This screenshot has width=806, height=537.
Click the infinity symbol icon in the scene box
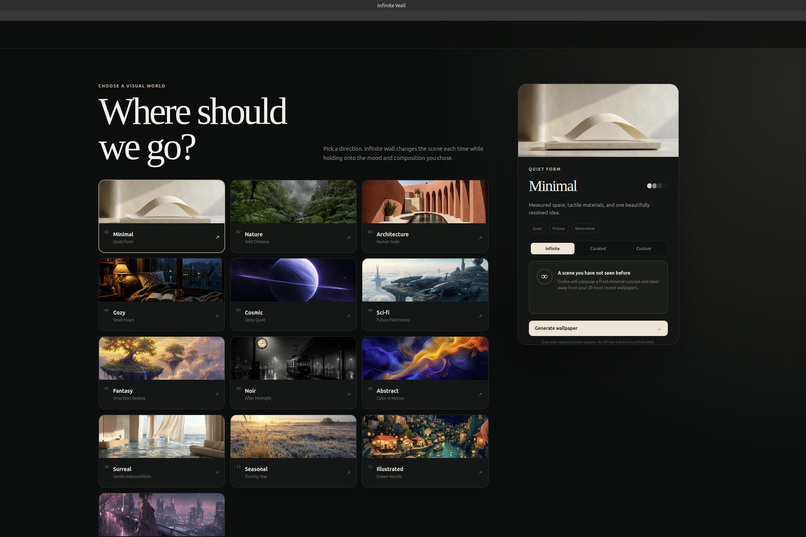(x=544, y=276)
